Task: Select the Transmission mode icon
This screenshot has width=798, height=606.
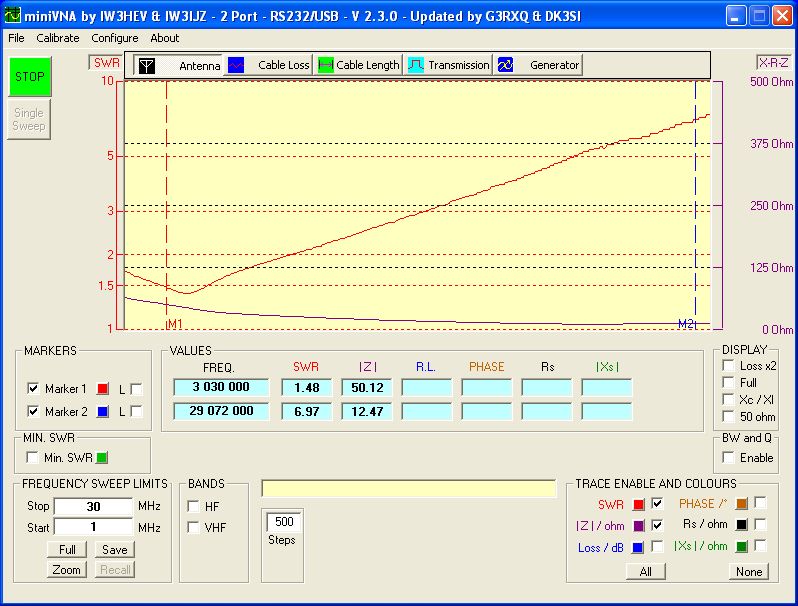Action: pos(415,65)
